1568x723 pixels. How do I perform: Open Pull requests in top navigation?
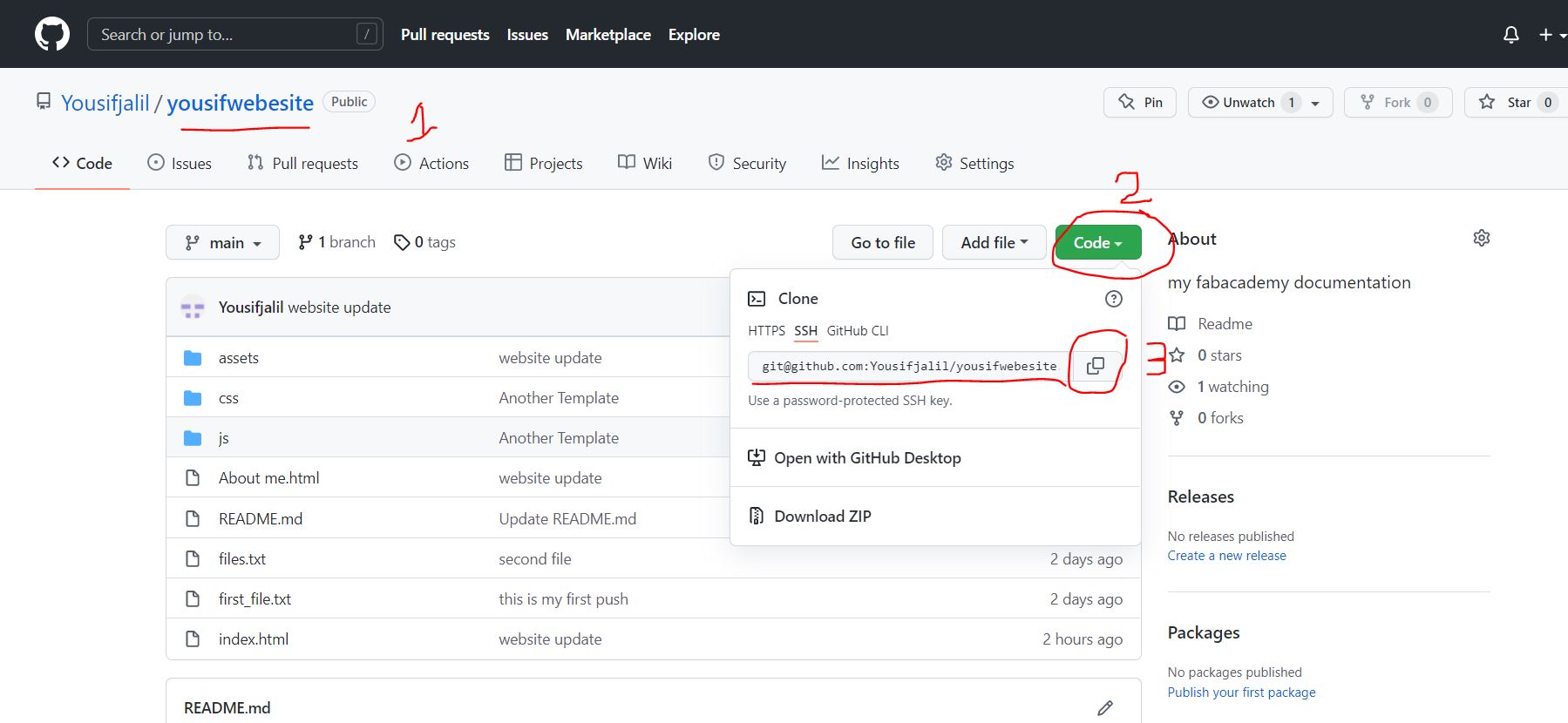tap(445, 35)
